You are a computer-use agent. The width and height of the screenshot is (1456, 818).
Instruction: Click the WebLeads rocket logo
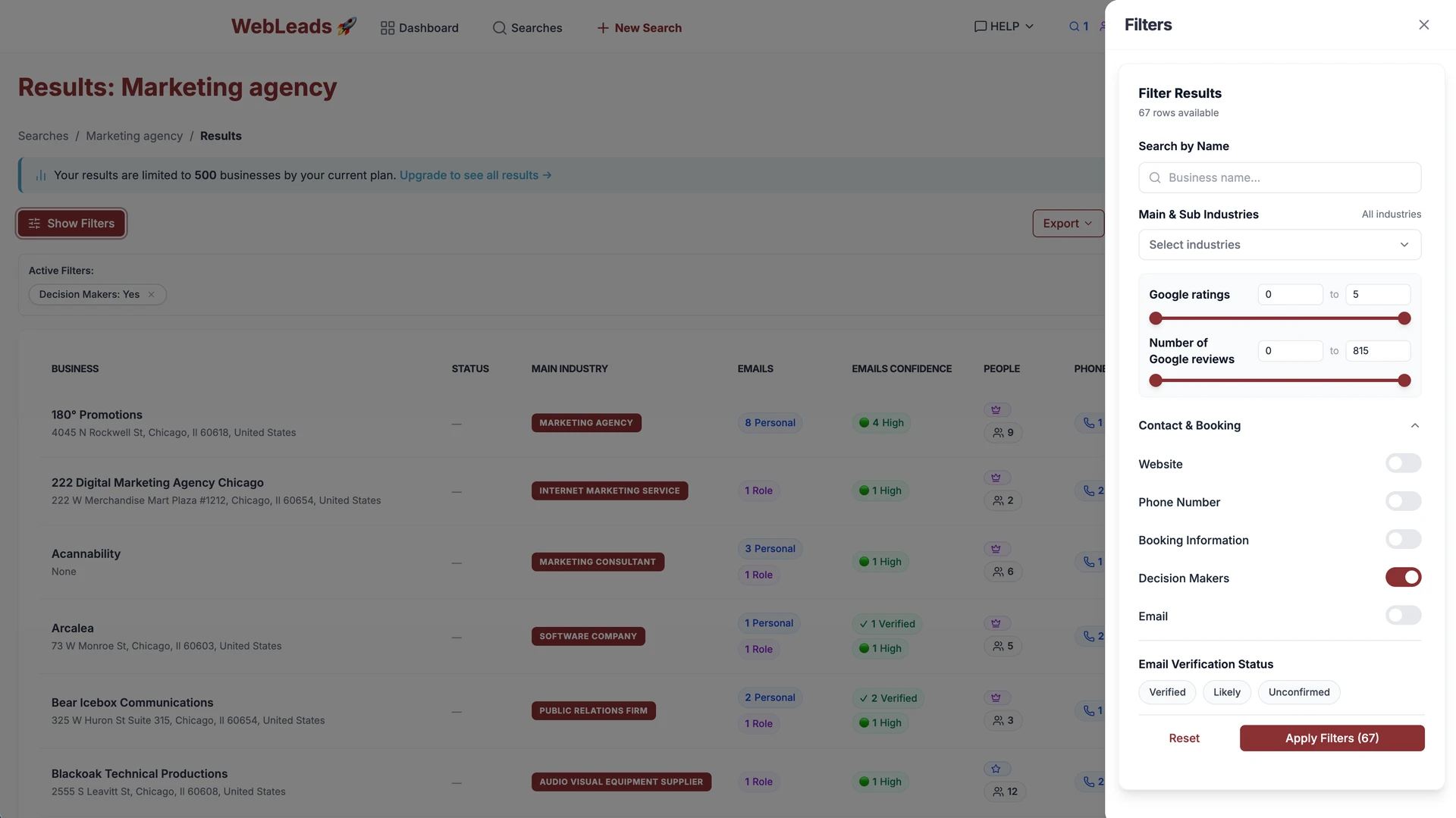coord(293,27)
